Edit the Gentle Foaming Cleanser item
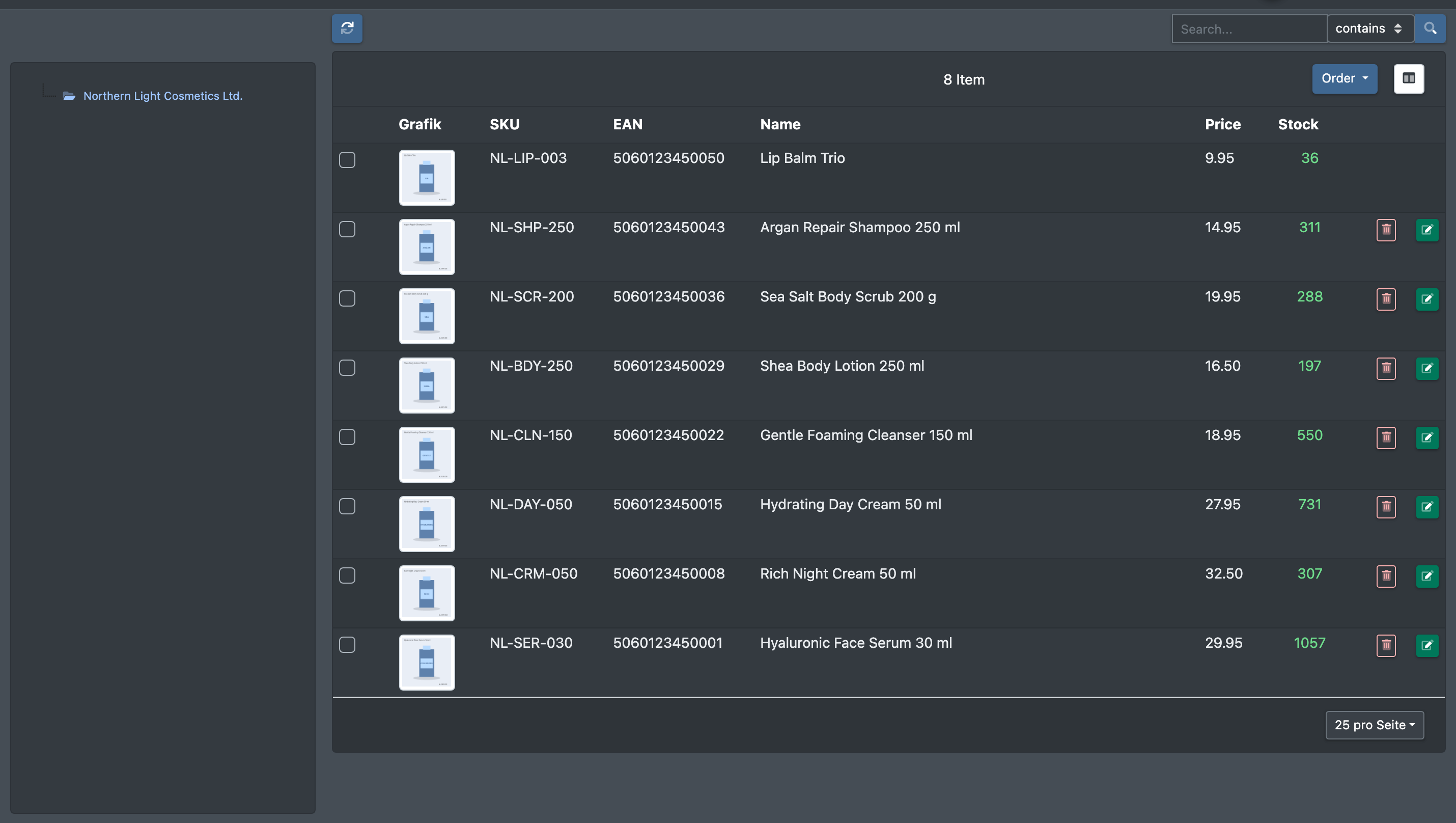Image resolution: width=1456 pixels, height=823 pixels. click(1427, 437)
